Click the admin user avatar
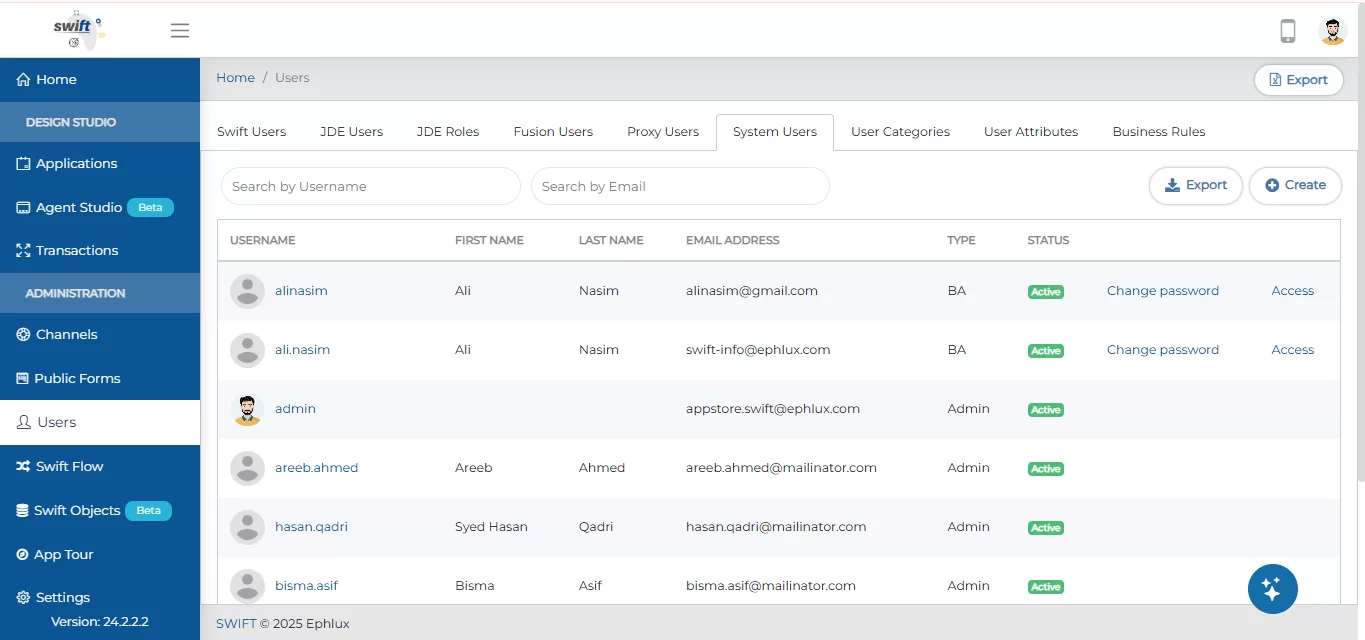Image resolution: width=1365 pixels, height=640 pixels. 247,409
